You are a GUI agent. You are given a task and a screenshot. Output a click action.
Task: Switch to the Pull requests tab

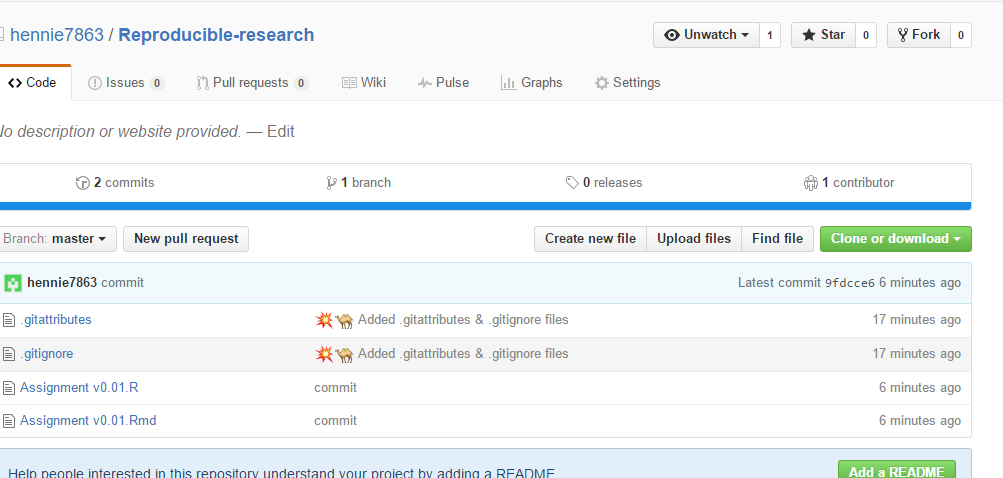(252, 83)
